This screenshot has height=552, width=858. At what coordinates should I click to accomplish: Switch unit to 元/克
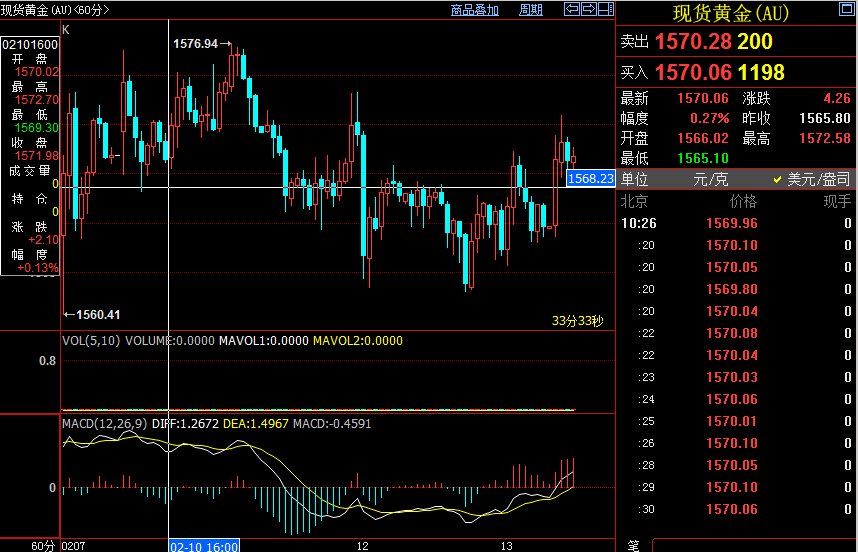(712, 180)
